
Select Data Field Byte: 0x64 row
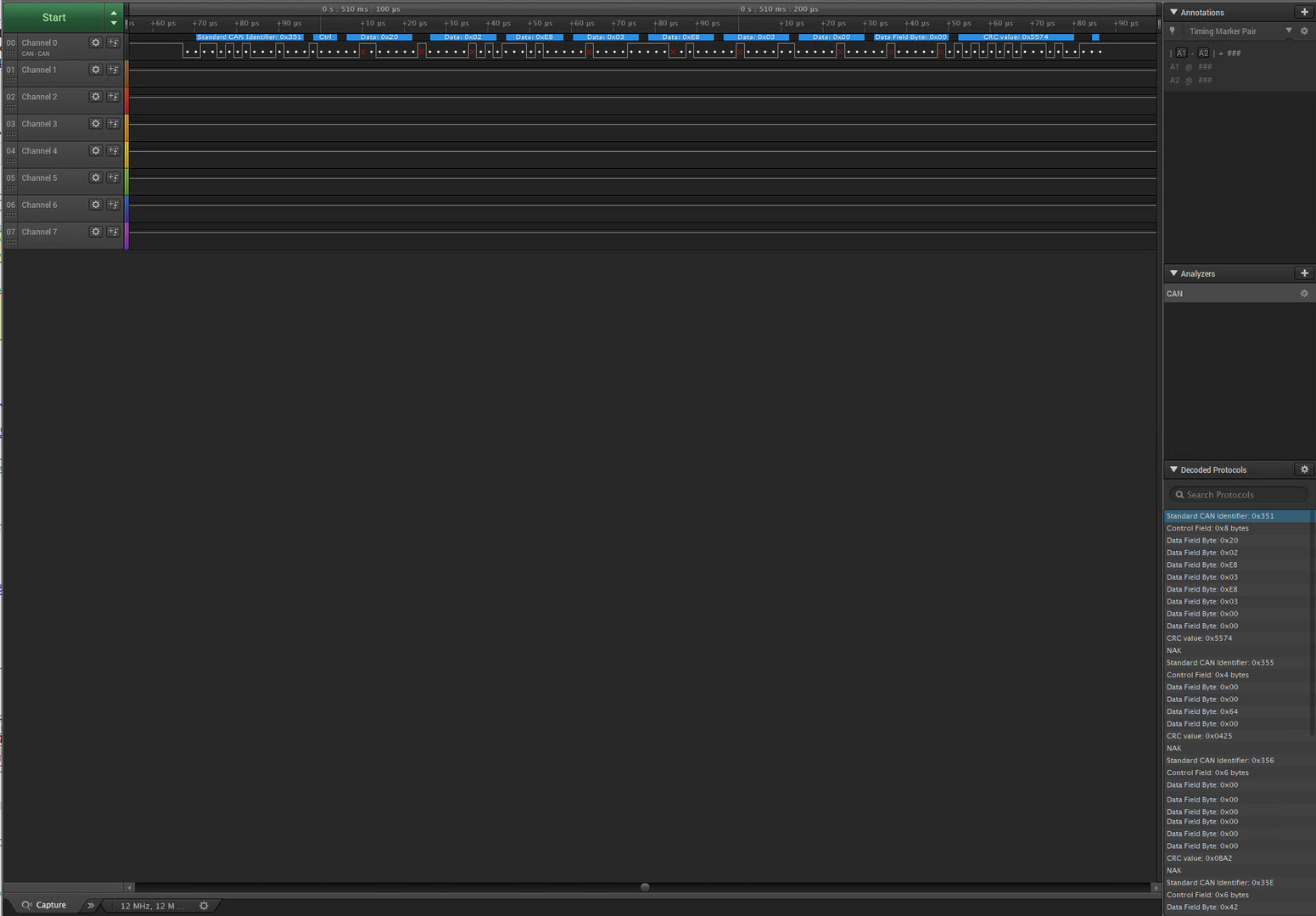pyautogui.click(x=1238, y=711)
